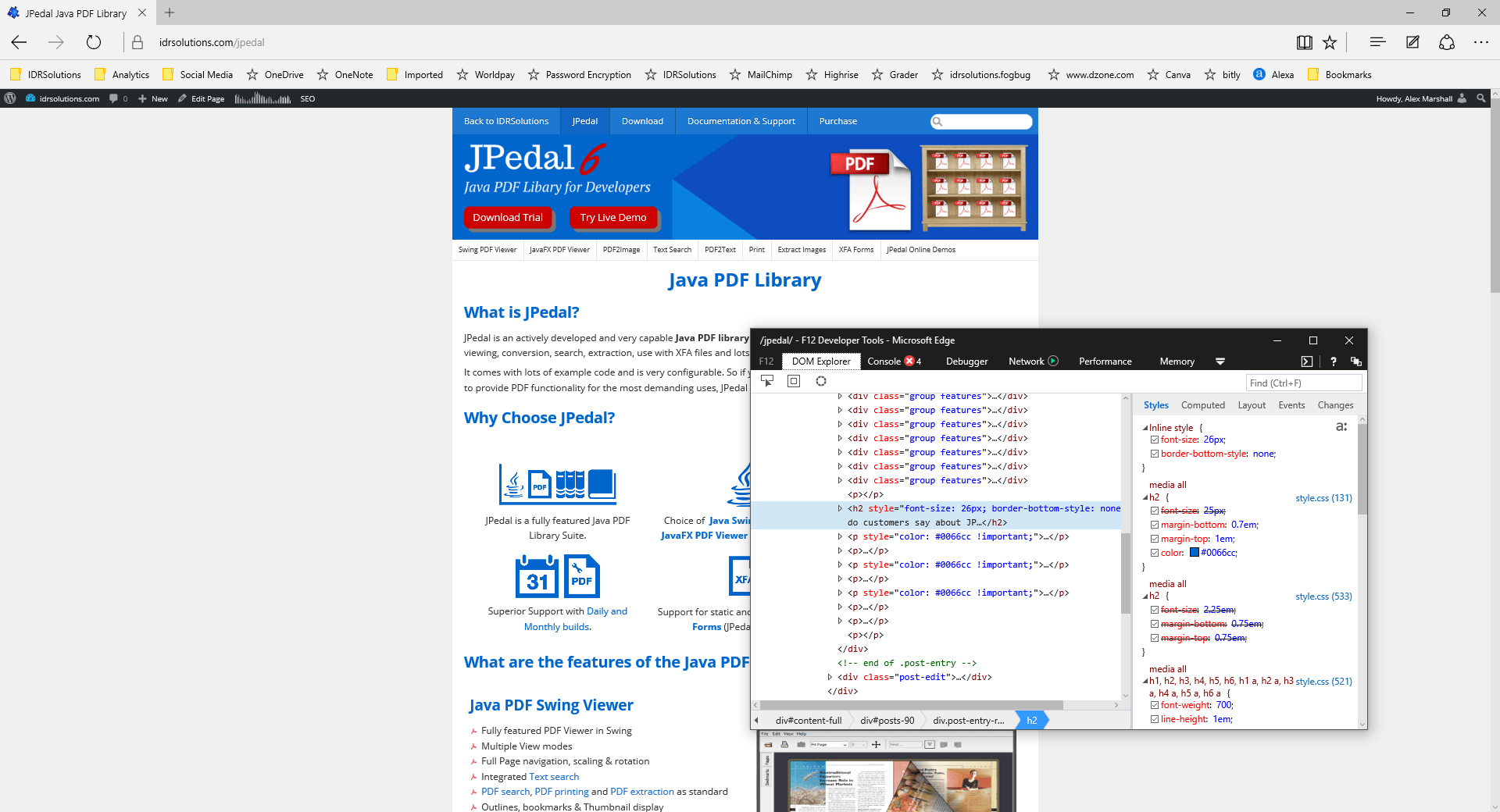Open the Edge Hub icon
The image size is (1500, 812).
(1377, 42)
